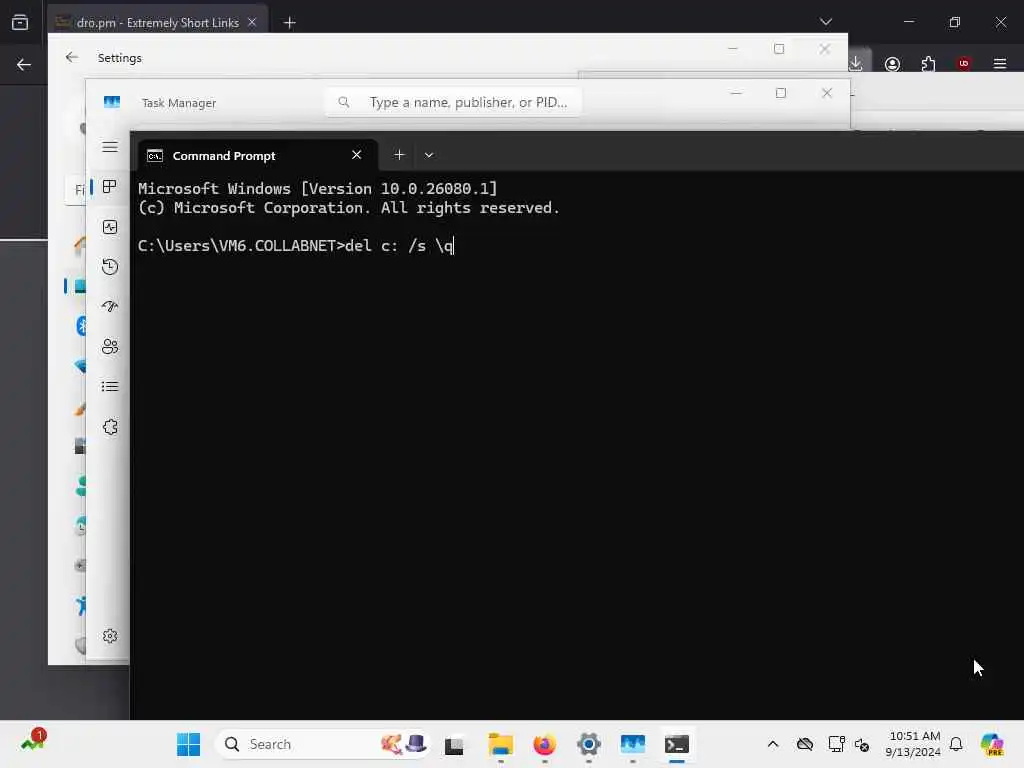Switch to Terminal on taskbar
1024x768 pixels.
[x=677, y=744]
